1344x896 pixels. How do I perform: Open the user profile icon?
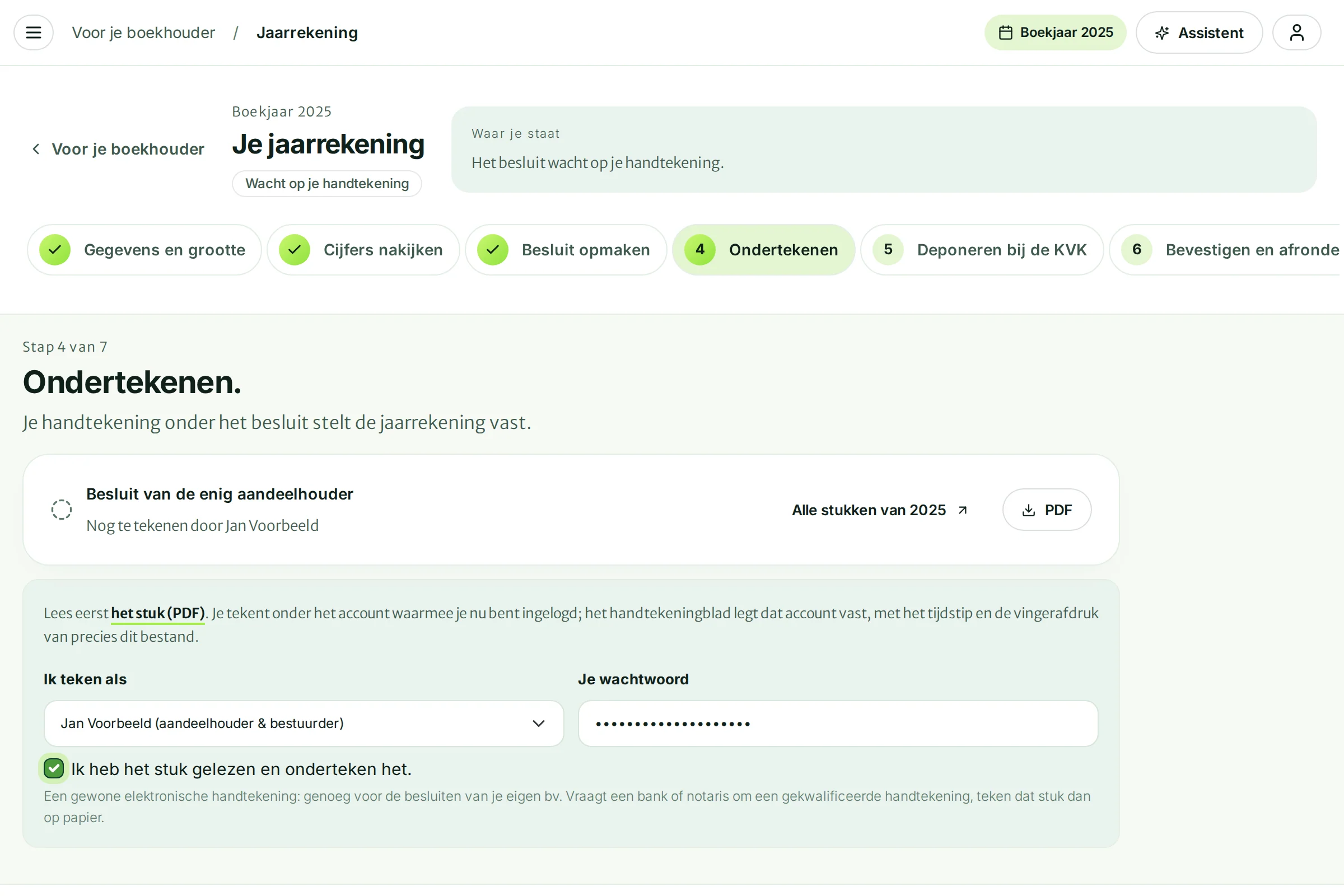(x=1296, y=32)
